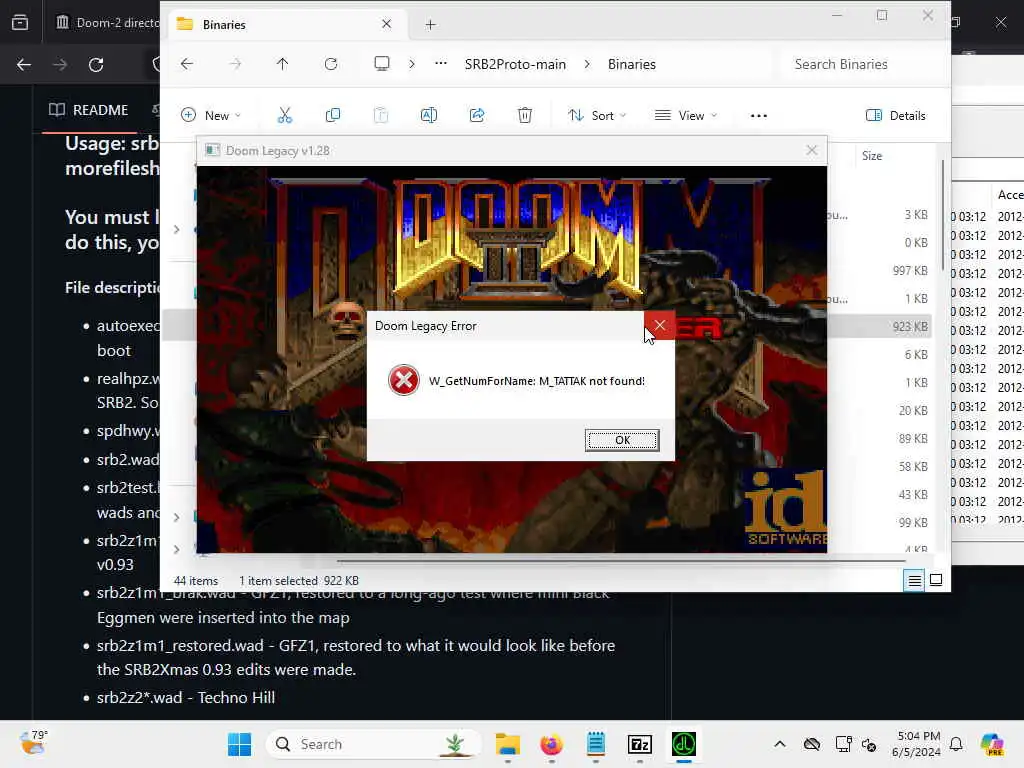Close the Doom Legacy Error dialog
Viewport: 1024px width, 768px height.
coord(660,325)
